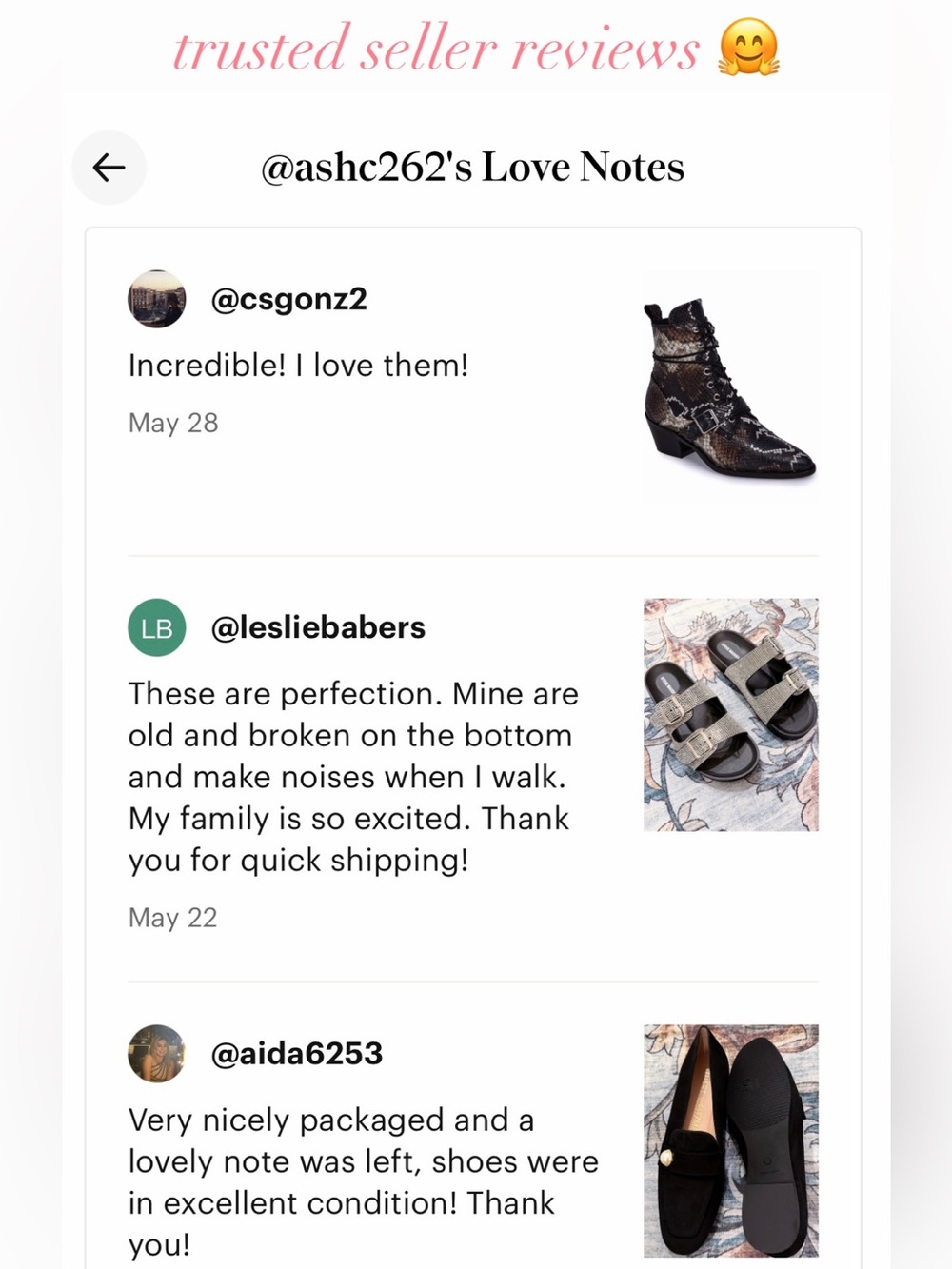This screenshot has width=952, height=1269.
Task: Select the "These are perfection" review text
Action: click(x=353, y=777)
